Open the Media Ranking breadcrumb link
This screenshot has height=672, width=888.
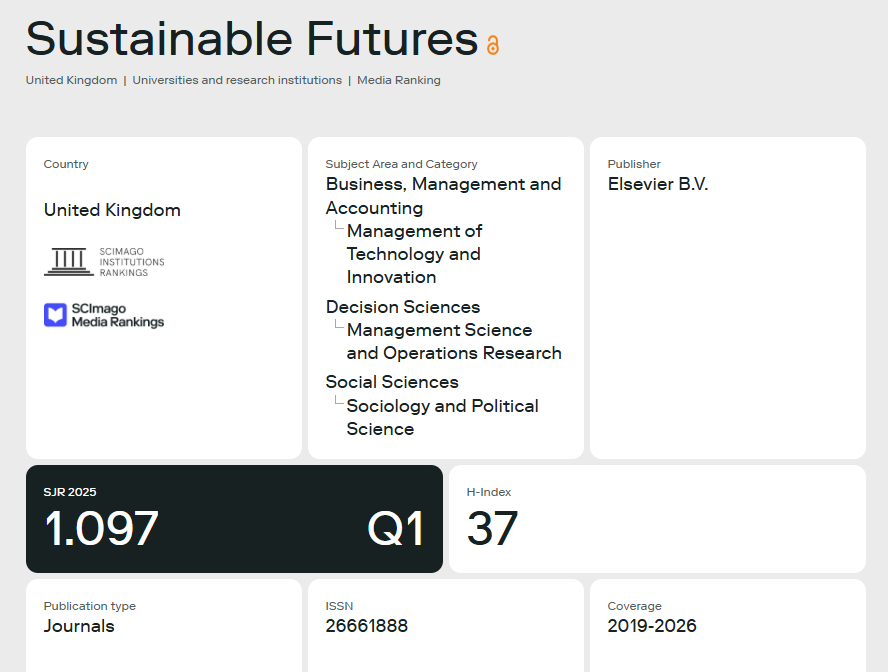click(x=399, y=80)
